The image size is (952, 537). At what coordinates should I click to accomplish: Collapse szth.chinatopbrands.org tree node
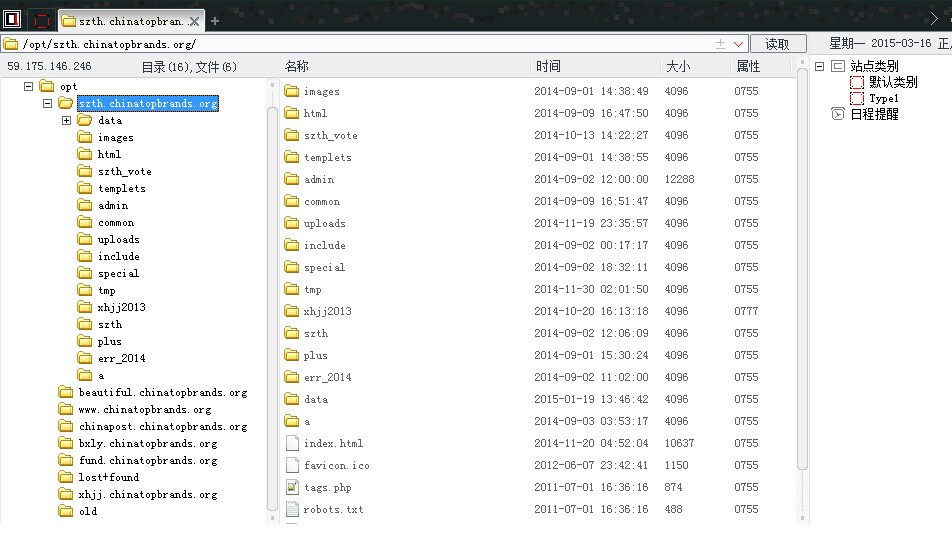[47, 103]
